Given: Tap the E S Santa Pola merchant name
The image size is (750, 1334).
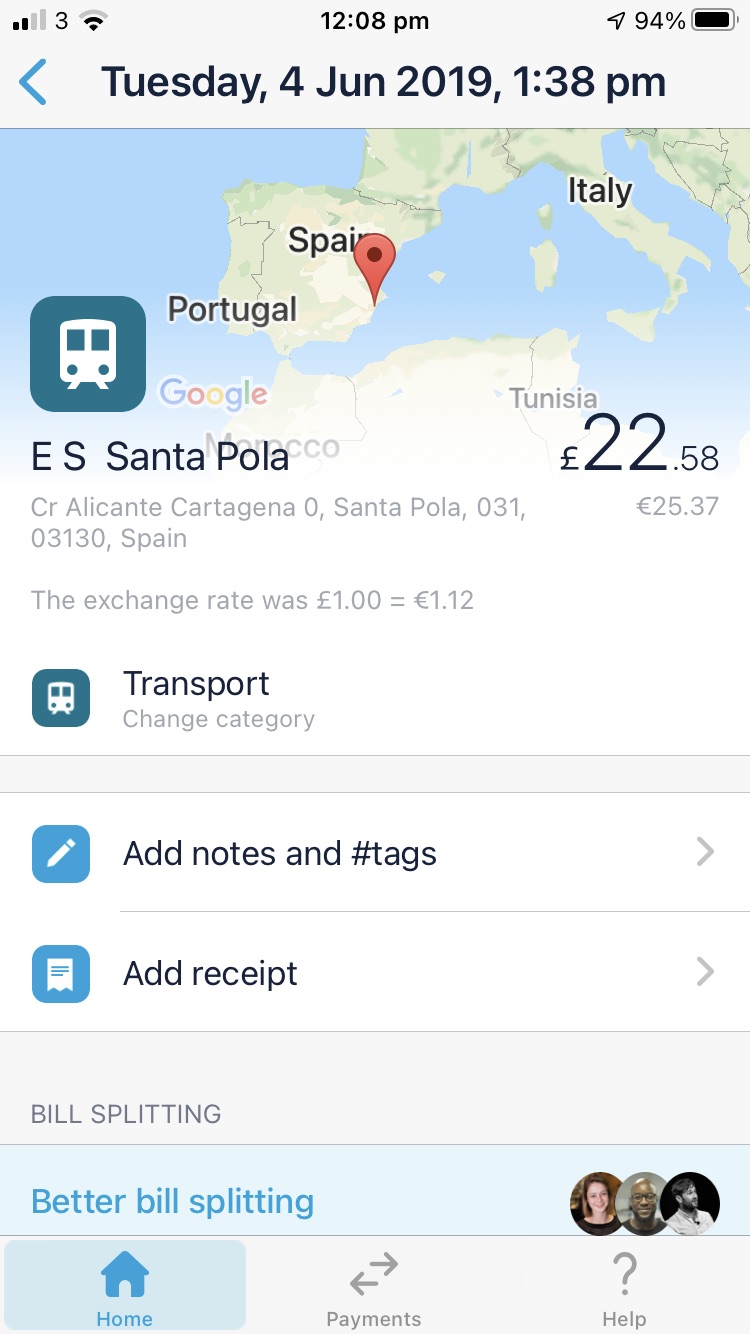Looking at the screenshot, I should click(160, 457).
